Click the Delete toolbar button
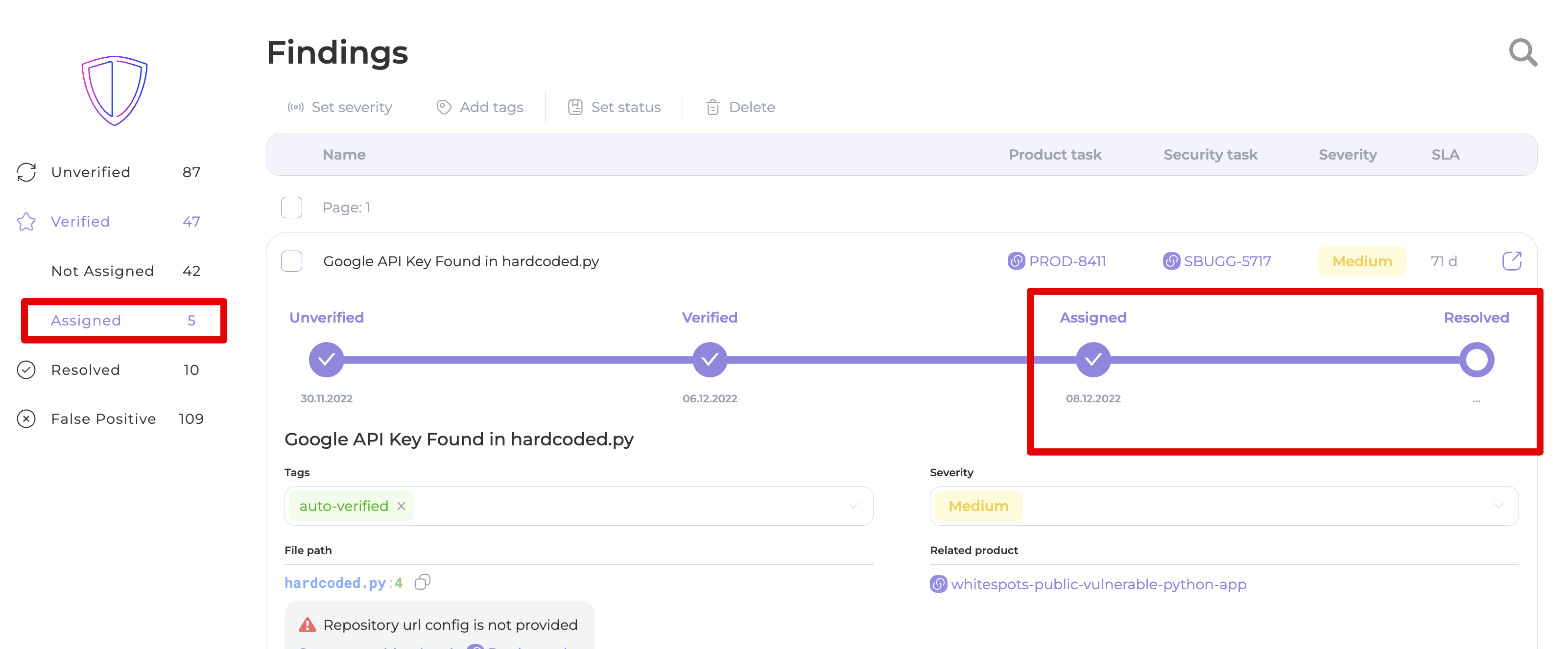This screenshot has height=649, width=1568. point(740,107)
